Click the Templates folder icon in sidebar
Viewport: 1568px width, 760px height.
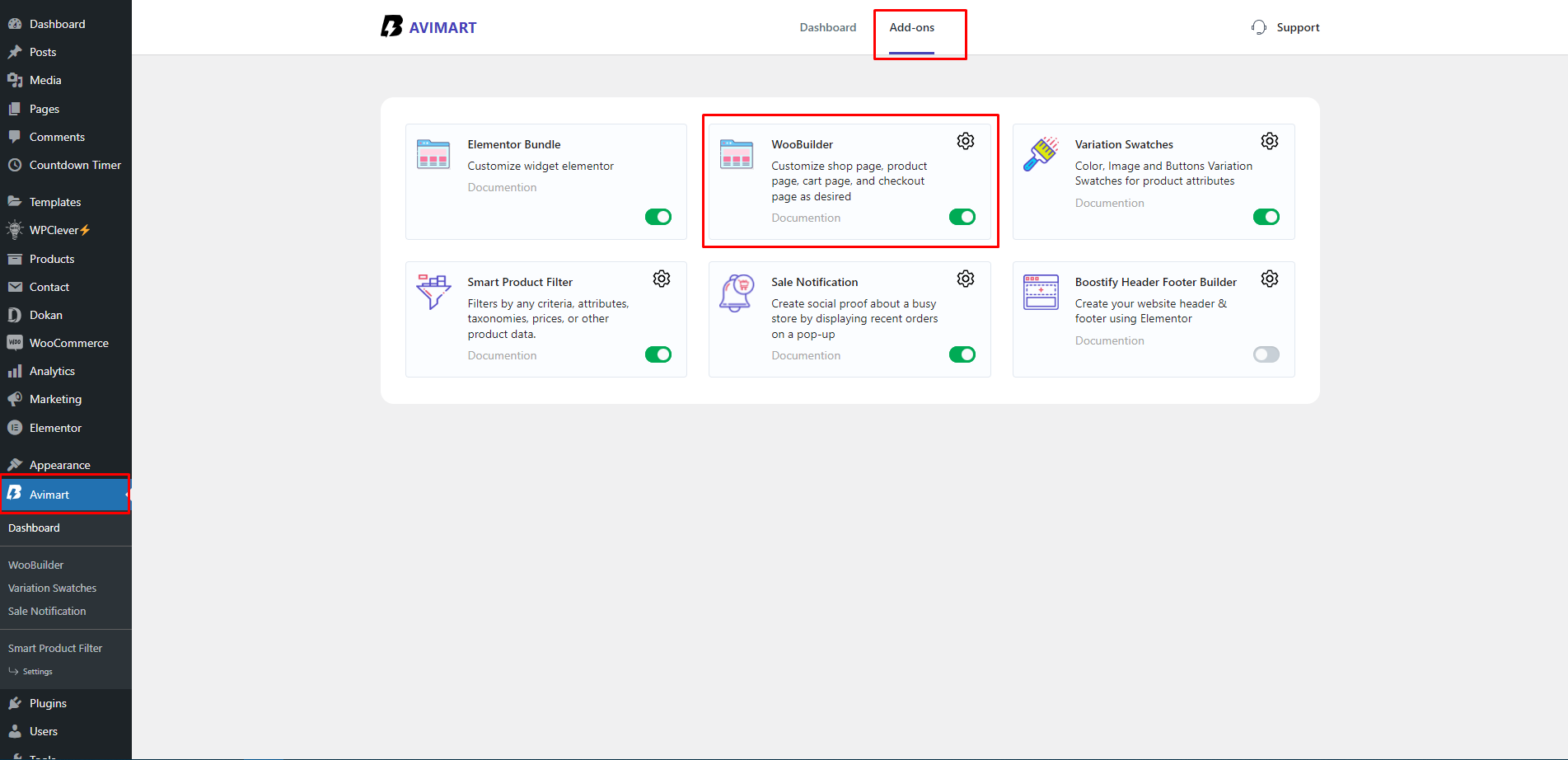(15, 202)
